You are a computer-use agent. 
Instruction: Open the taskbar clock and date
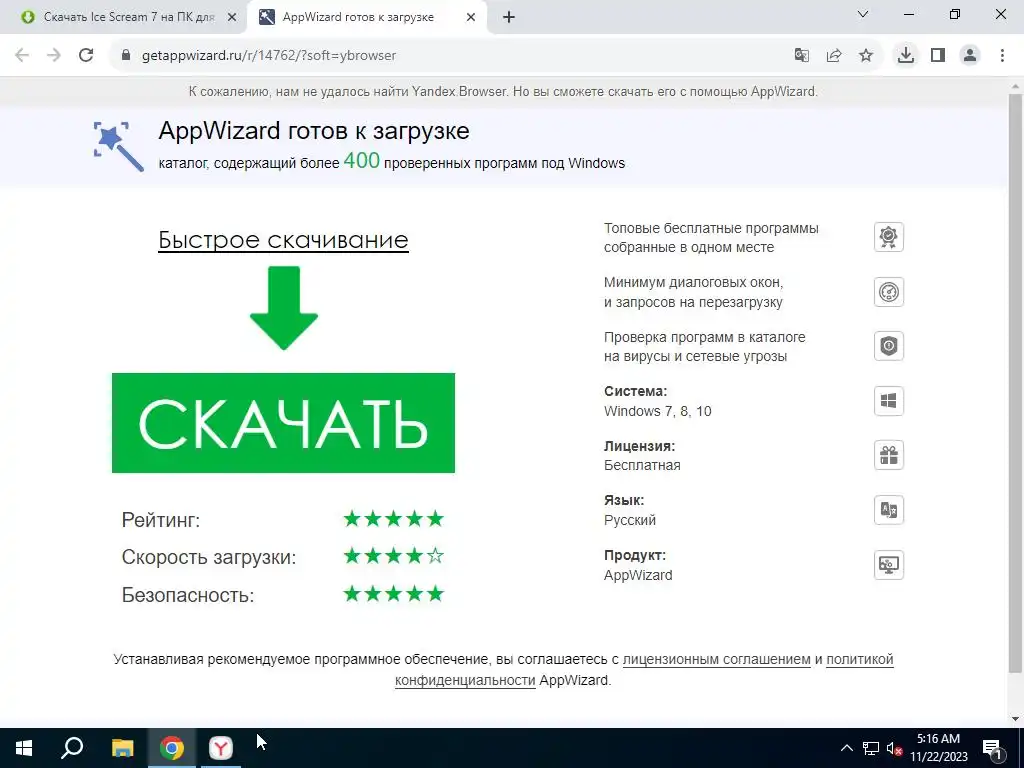(938, 748)
